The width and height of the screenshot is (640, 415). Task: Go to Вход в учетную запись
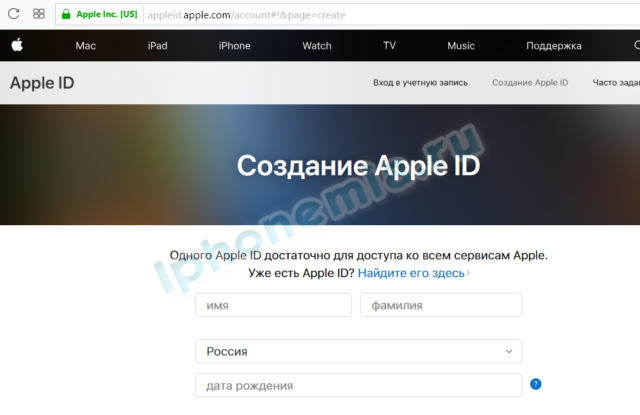point(420,83)
